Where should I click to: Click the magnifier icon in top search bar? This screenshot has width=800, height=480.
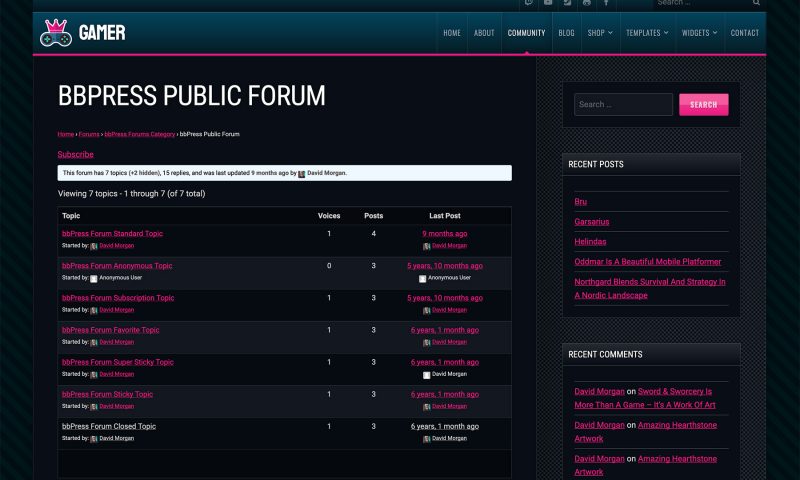coord(756,3)
